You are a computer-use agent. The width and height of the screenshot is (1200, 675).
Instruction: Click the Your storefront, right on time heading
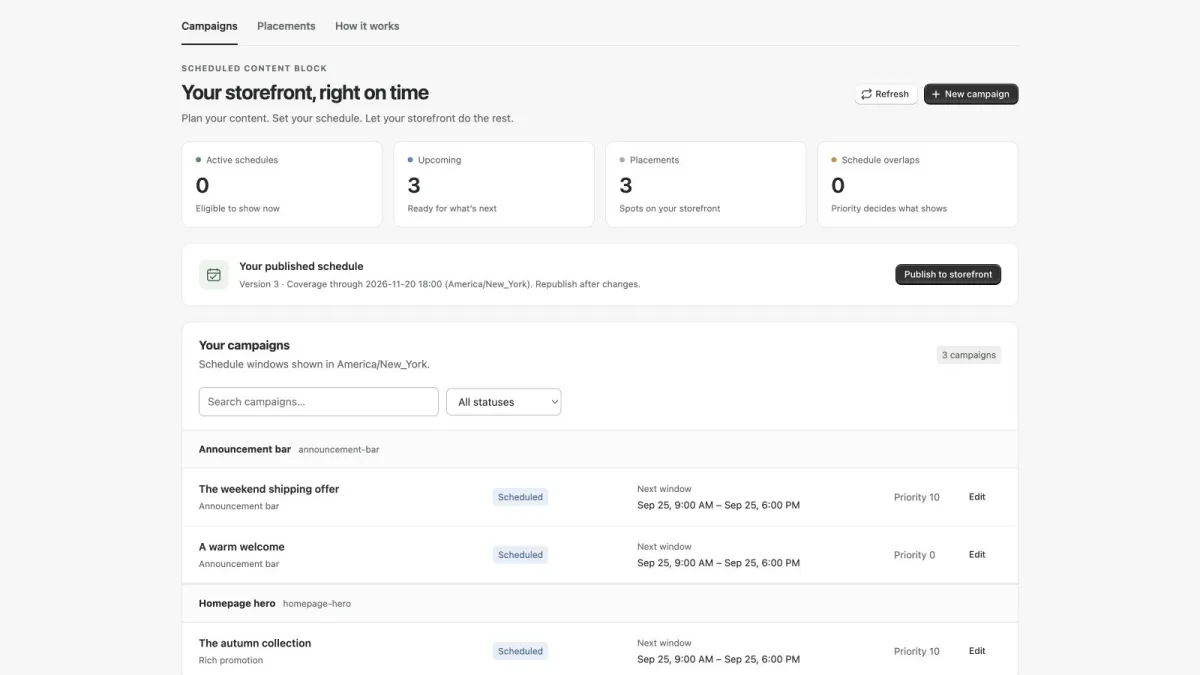(x=305, y=93)
